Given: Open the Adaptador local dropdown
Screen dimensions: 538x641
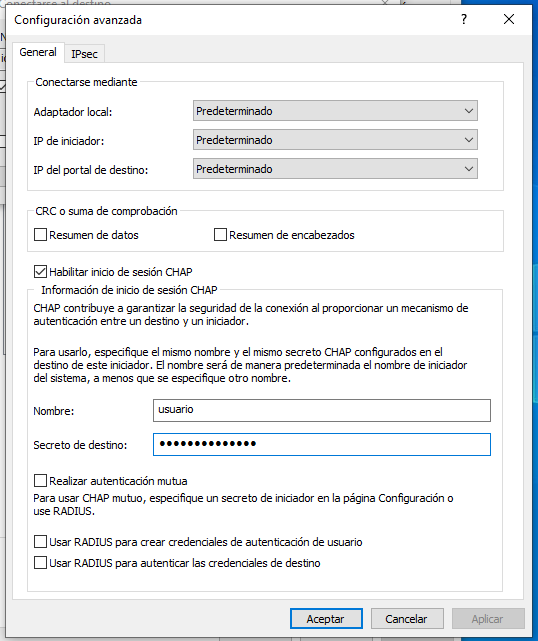Looking at the screenshot, I should [x=335, y=111].
